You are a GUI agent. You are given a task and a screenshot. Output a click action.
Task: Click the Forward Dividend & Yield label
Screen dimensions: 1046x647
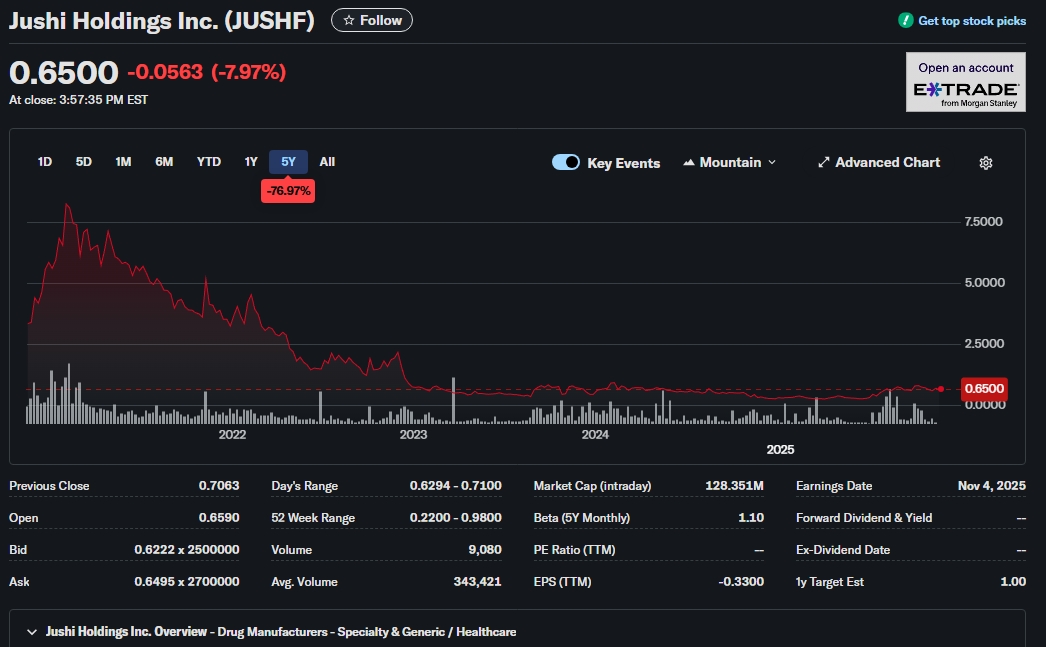(x=864, y=518)
